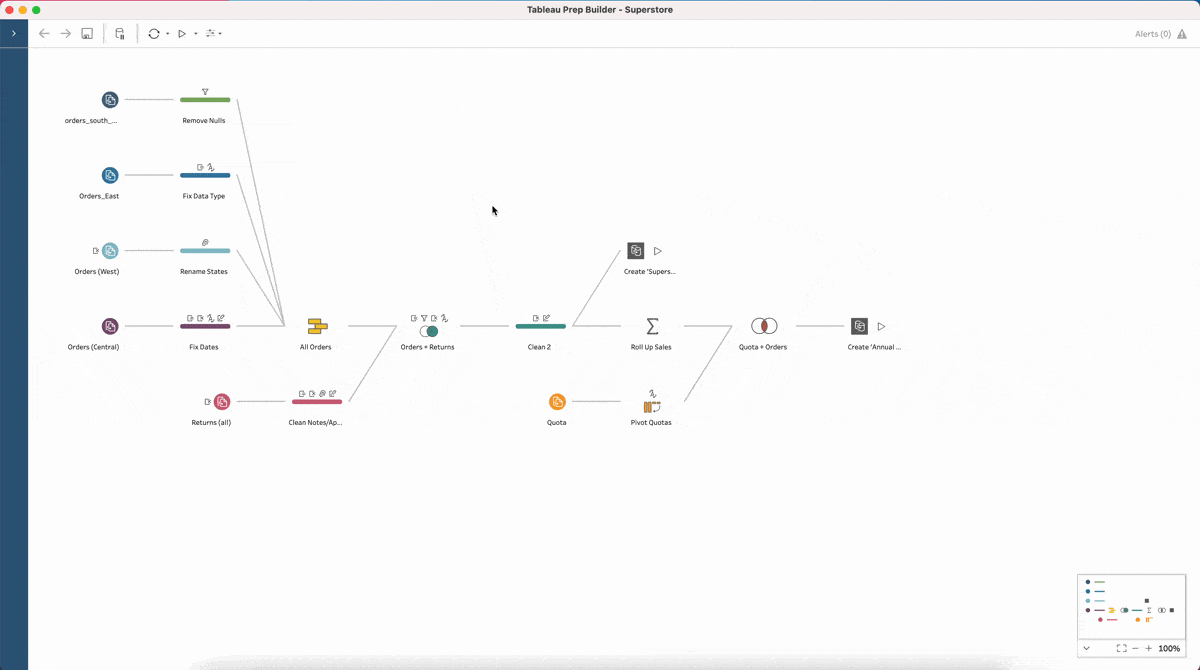
Task: Select the Returns (all) input step
Action: (x=222, y=402)
